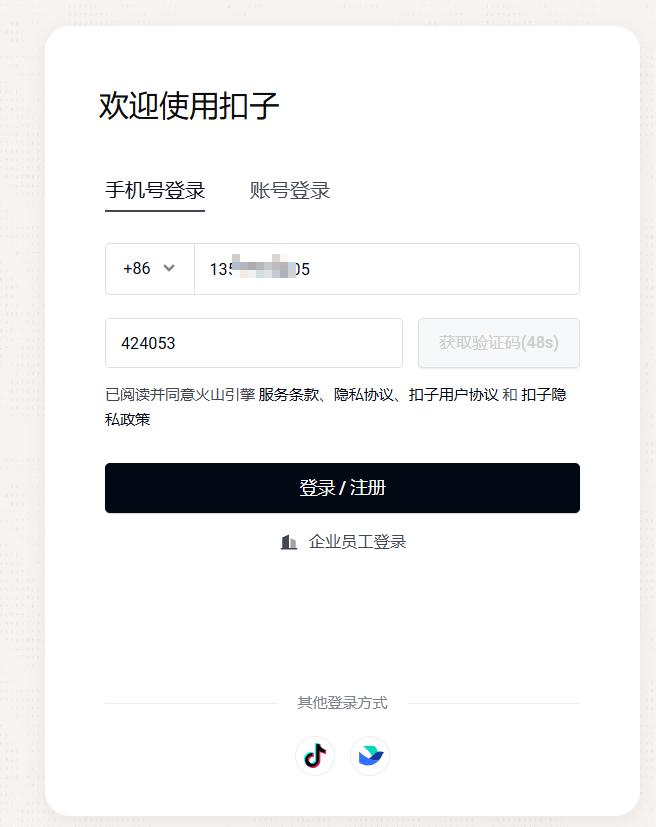The width and height of the screenshot is (656, 827).
Task: Switch to the 账号登录 tab
Action: (x=290, y=190)
